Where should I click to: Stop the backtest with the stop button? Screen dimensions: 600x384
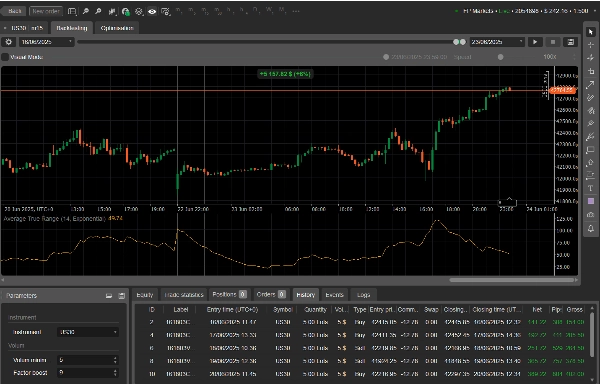(553, 42)
